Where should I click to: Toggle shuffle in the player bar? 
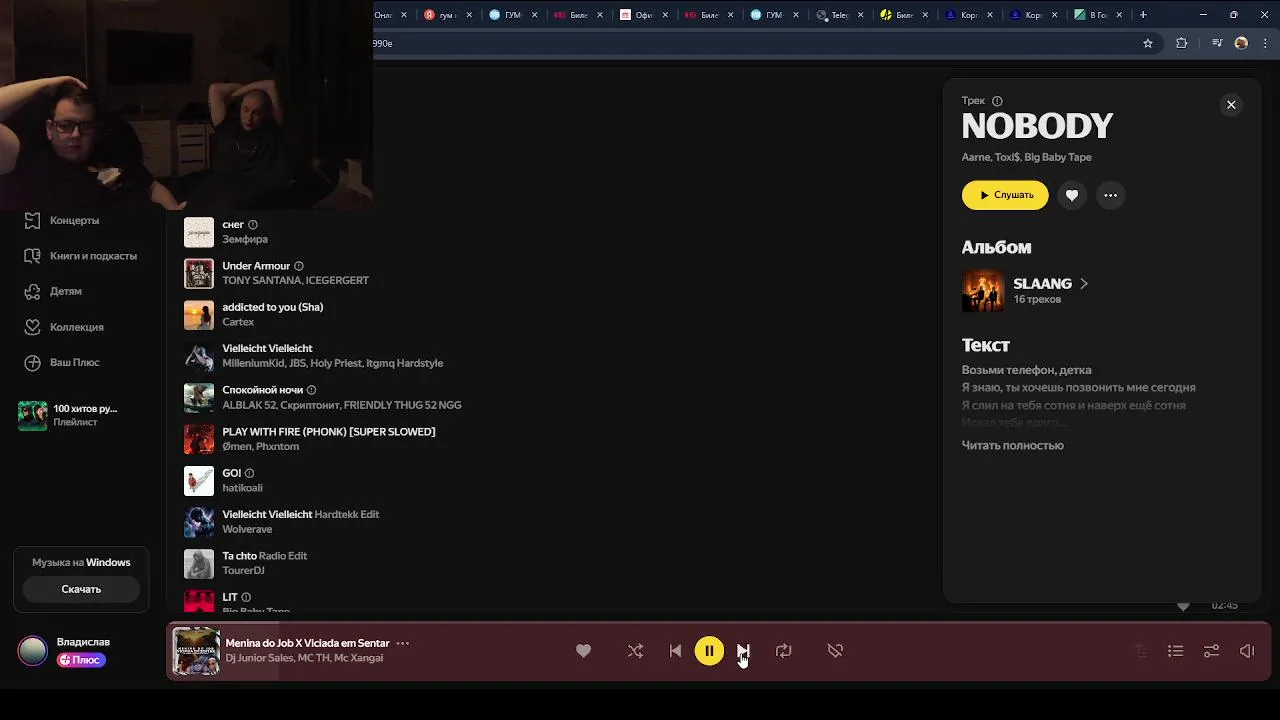tap(635, 651)
